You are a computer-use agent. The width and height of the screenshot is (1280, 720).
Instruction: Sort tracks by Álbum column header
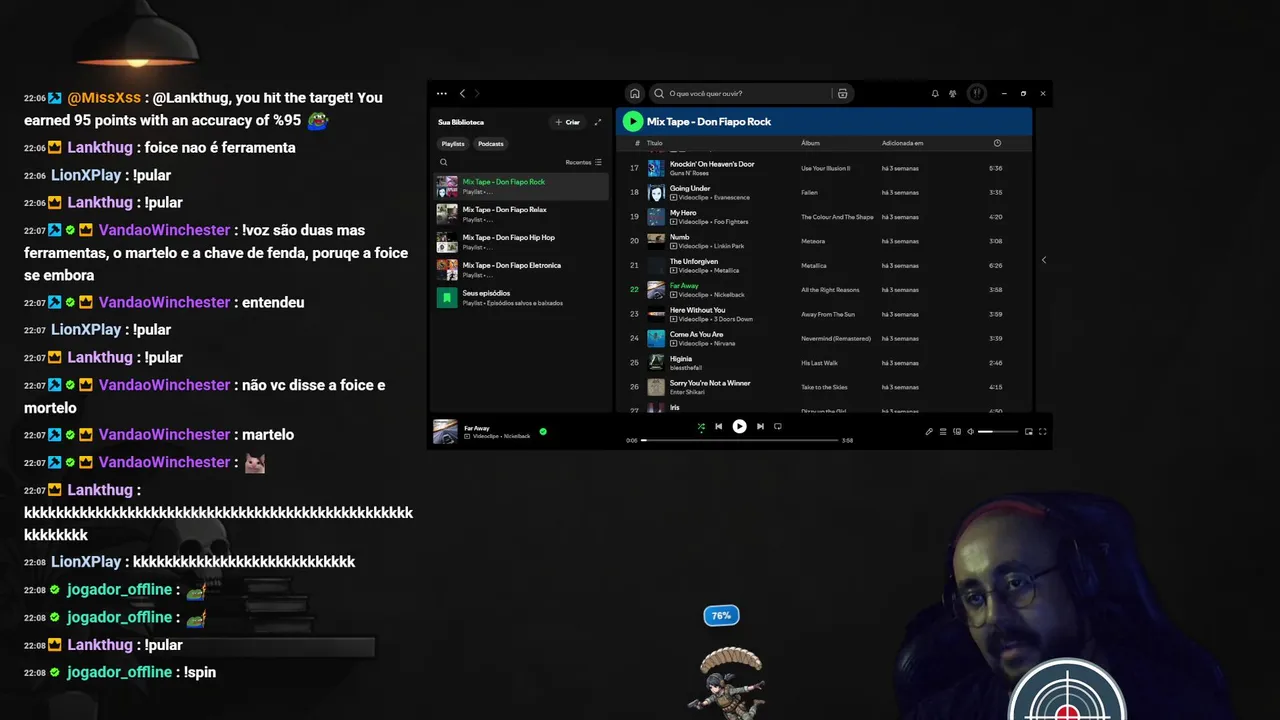click(810, 143)
